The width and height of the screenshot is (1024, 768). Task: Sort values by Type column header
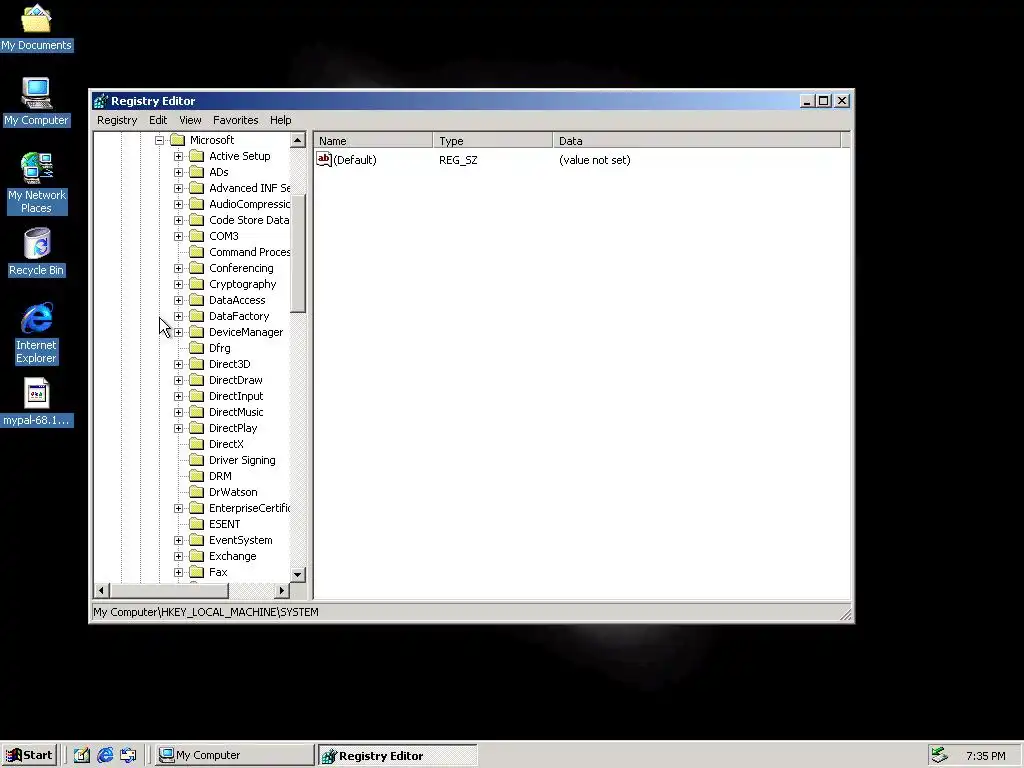coord(492,140)
